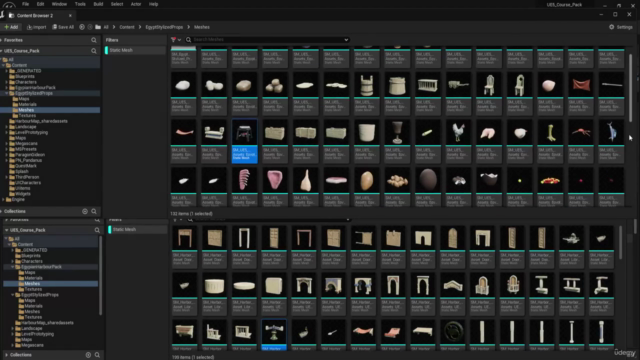Select HarbourMap_sharedassets in the lower tree

[x=47, y=323]
